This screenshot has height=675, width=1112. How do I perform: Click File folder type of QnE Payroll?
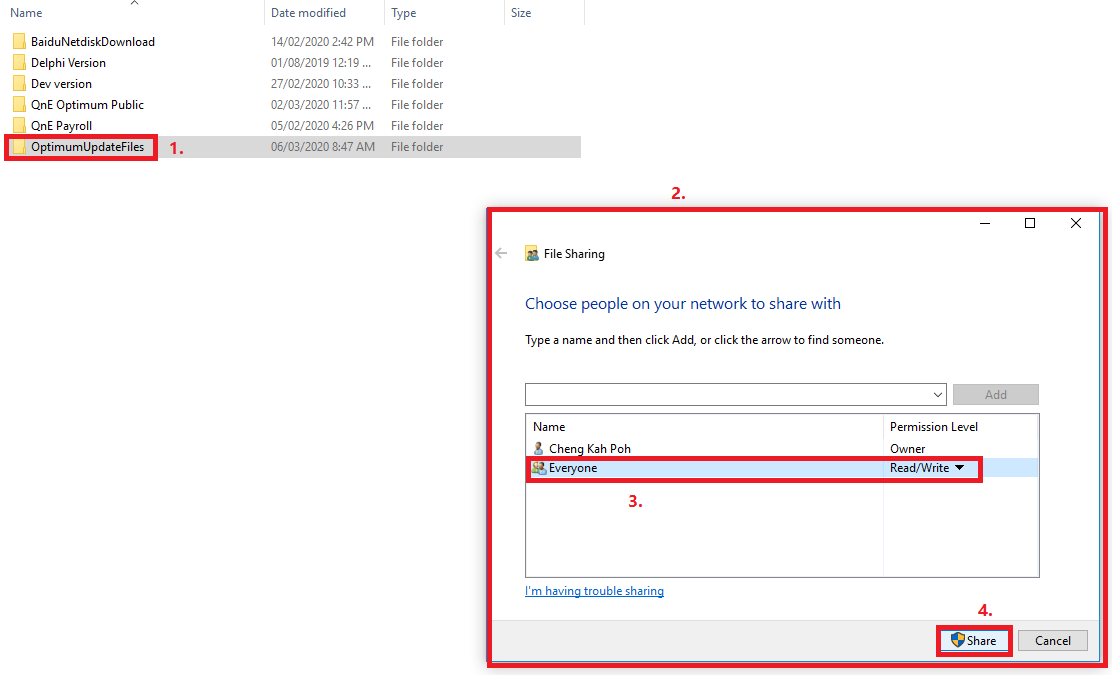pyautogui.click(x=417, y=125)
